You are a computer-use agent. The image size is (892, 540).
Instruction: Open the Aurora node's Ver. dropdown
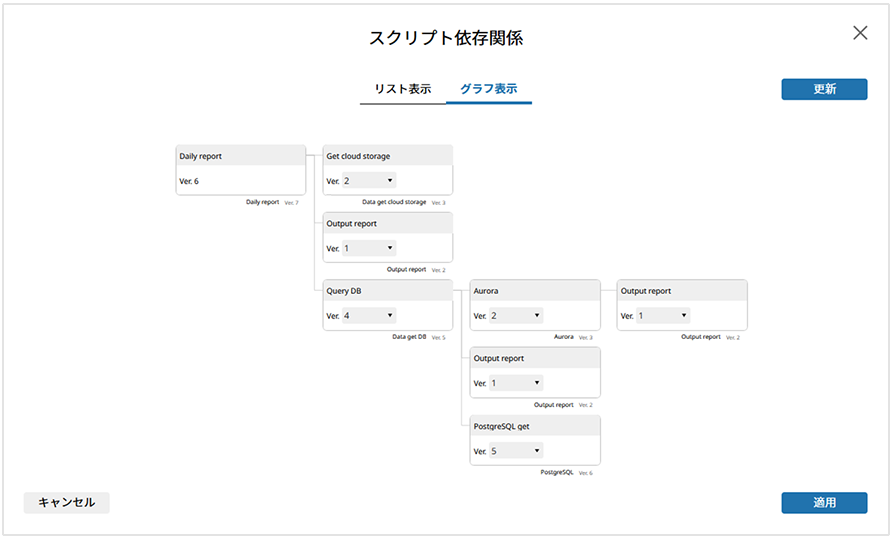(x=516, y=316)
